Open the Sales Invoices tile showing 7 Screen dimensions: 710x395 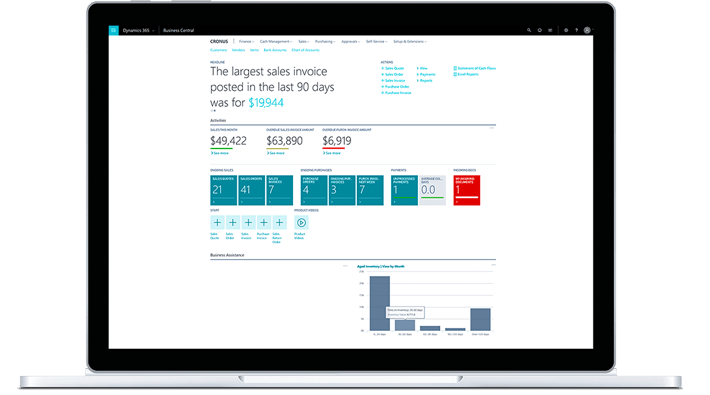(279, 190)
